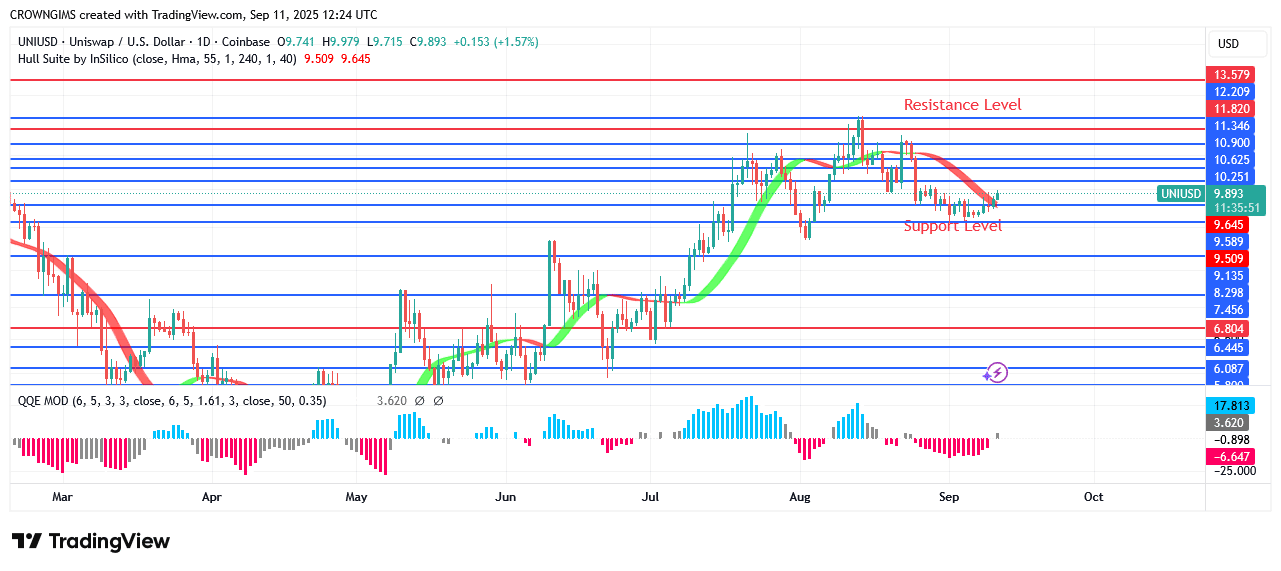This screenshot has height=571, width=1281.
Task: Click the Aug label on time axis
Action: pos(800,497)
